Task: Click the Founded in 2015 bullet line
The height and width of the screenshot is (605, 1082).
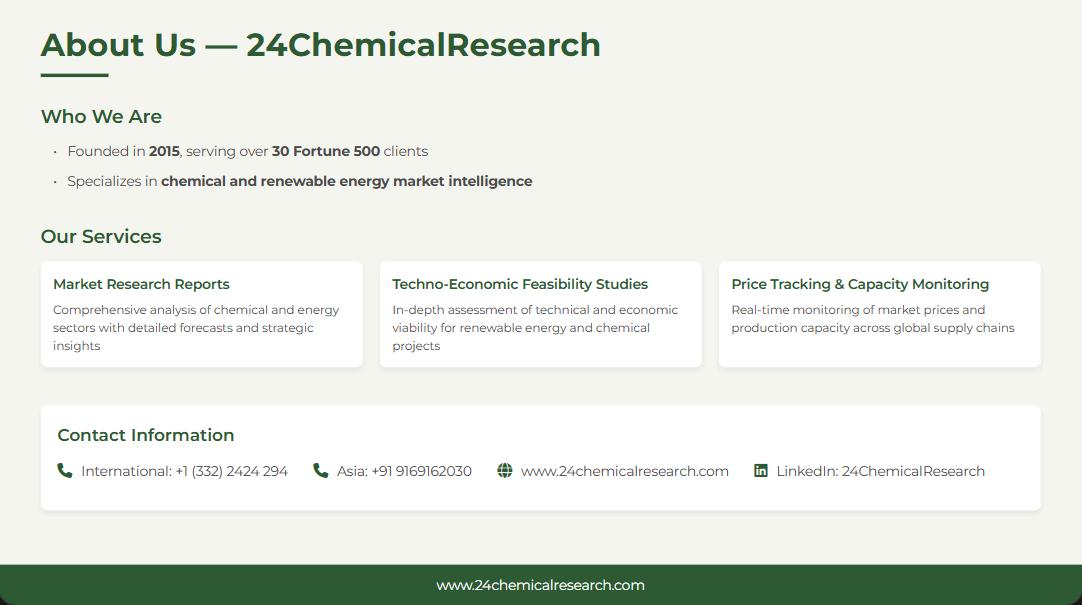Action: coord(248,151)
